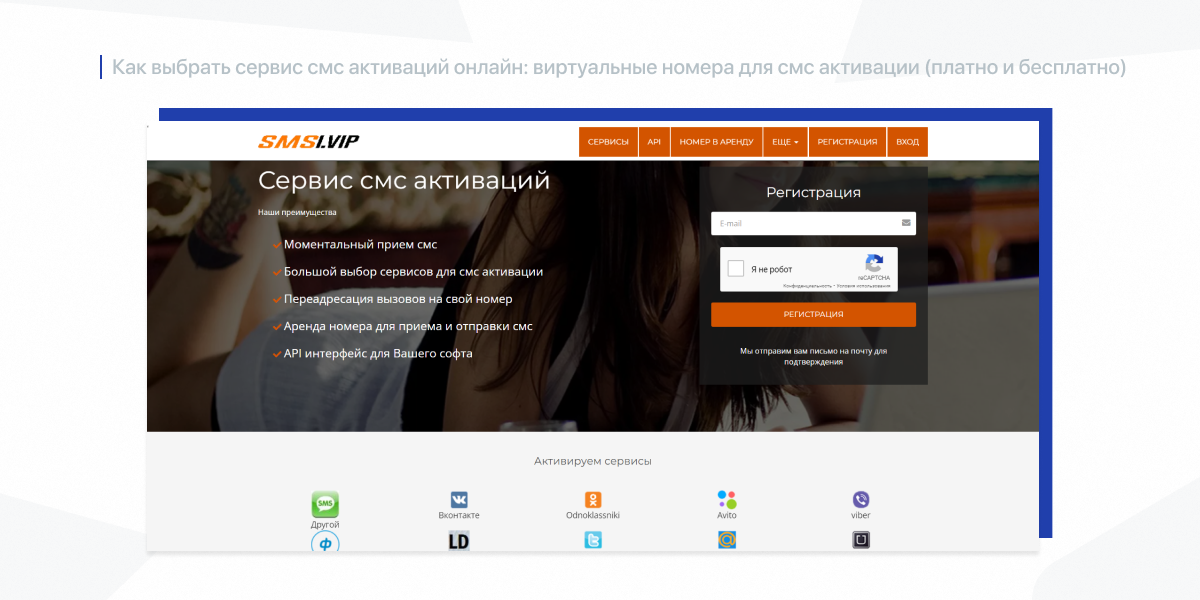This screenshot has height=600, width=1200.
Task: Click the envelope icon in E-mail field
Action: click(906, 223)
